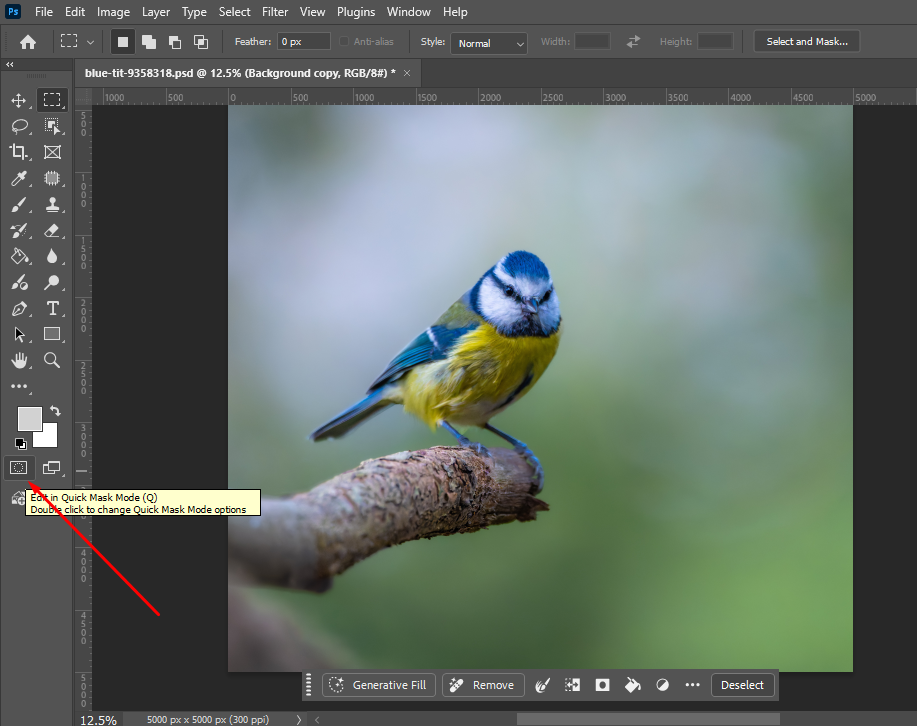Image resolution: width=917 pixels, height=726 pixels.
Task: Enable the Anti-alias checkbox
Action: [x=342, y=41]
